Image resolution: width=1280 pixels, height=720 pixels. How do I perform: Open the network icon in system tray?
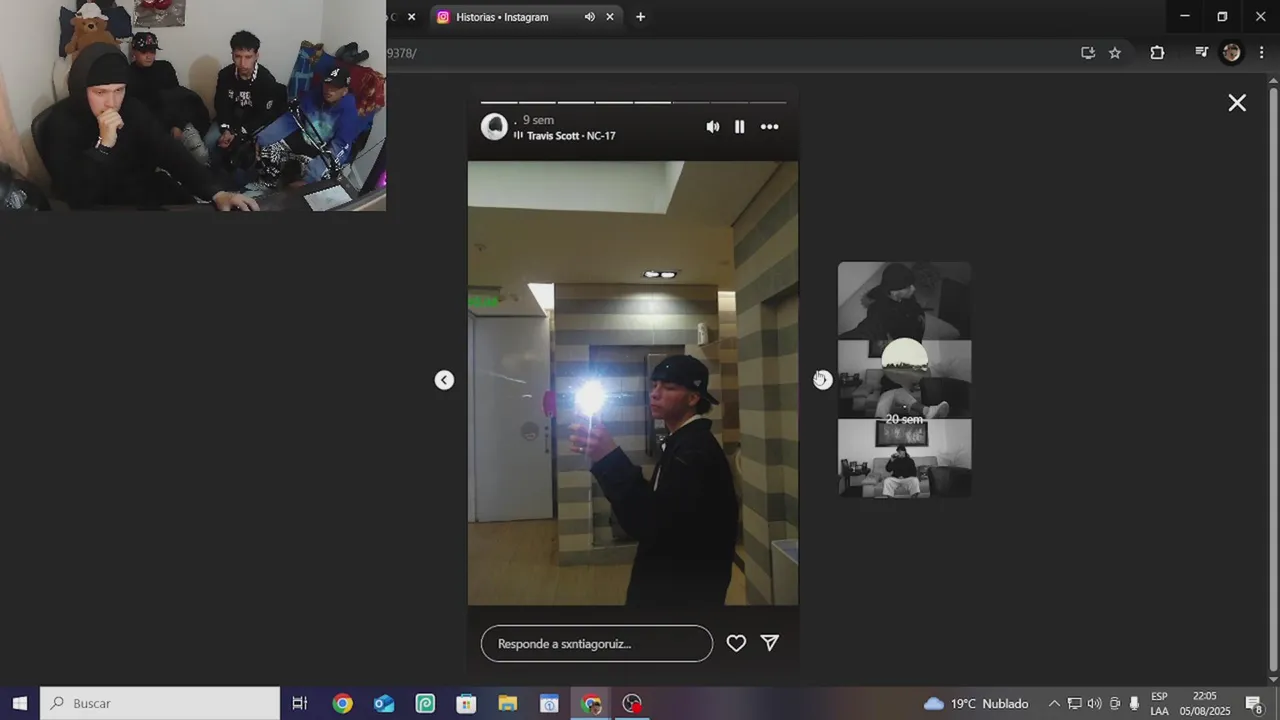coord(1074,703)
